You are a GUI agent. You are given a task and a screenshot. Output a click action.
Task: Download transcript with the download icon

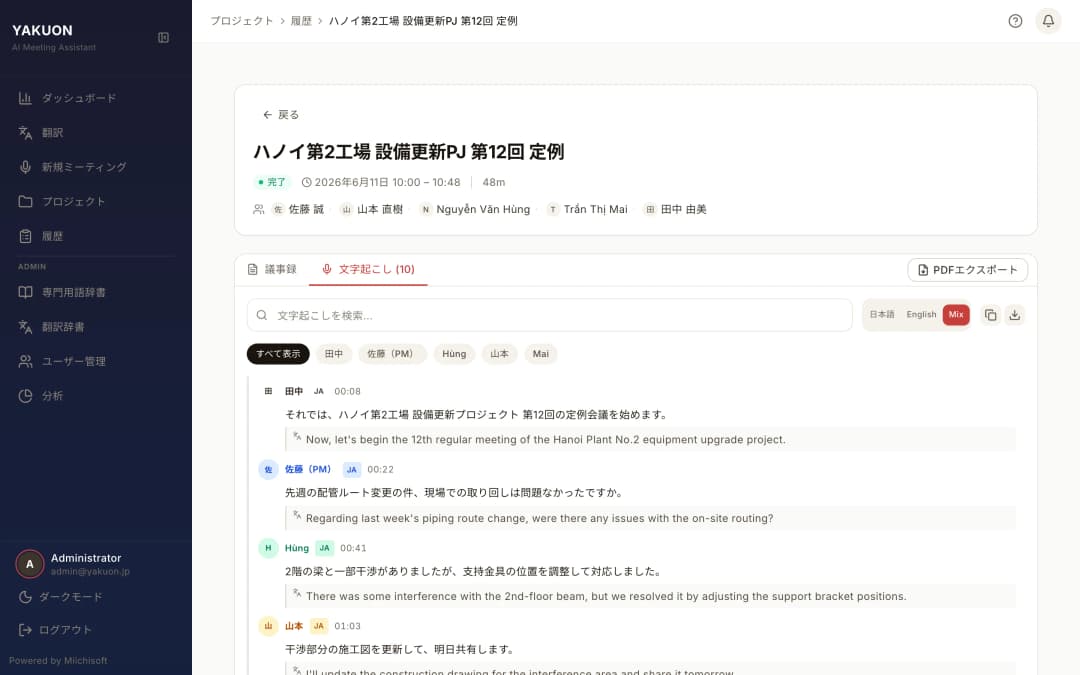pyautogui.click(x=1015, y=315)
